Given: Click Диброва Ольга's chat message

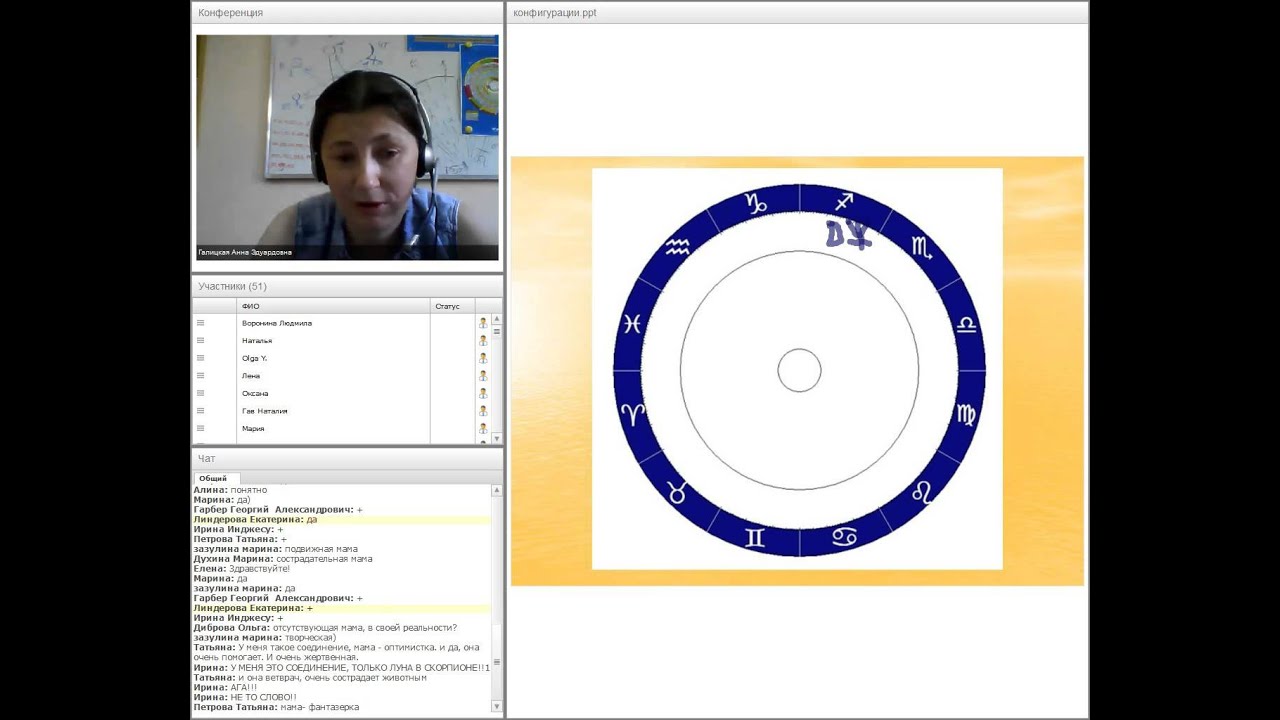Looking at the screenshot, I should [325, 627].
